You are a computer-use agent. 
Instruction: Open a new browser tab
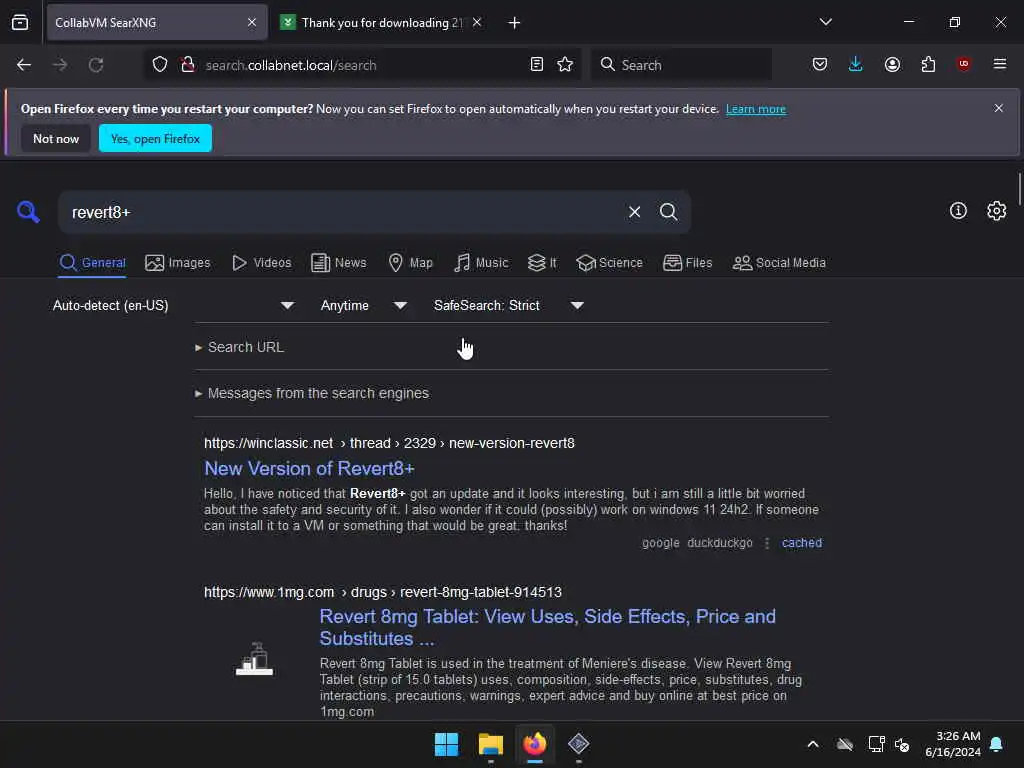coord(514,23)
